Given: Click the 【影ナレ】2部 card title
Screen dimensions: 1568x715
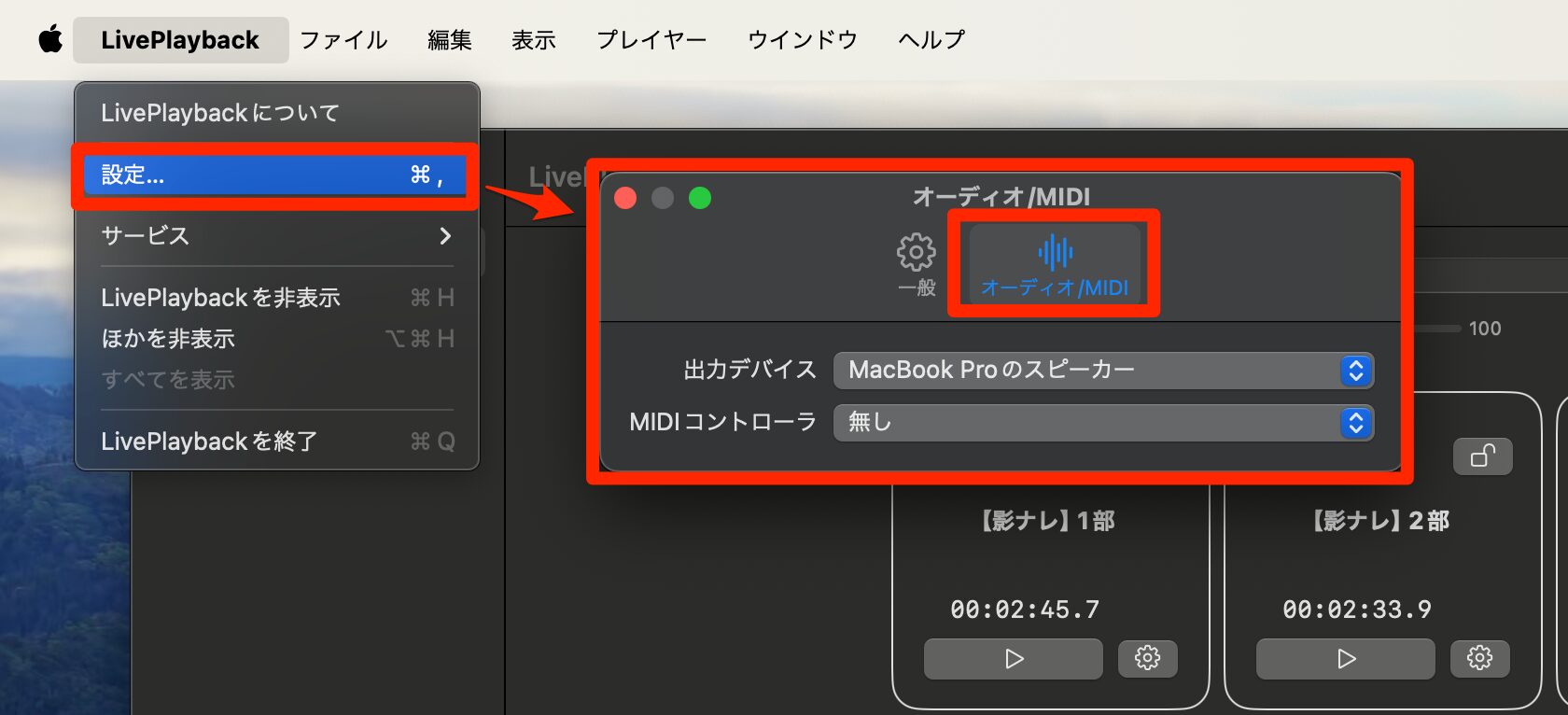Looking at the screenshot, I should [1380, 521].
